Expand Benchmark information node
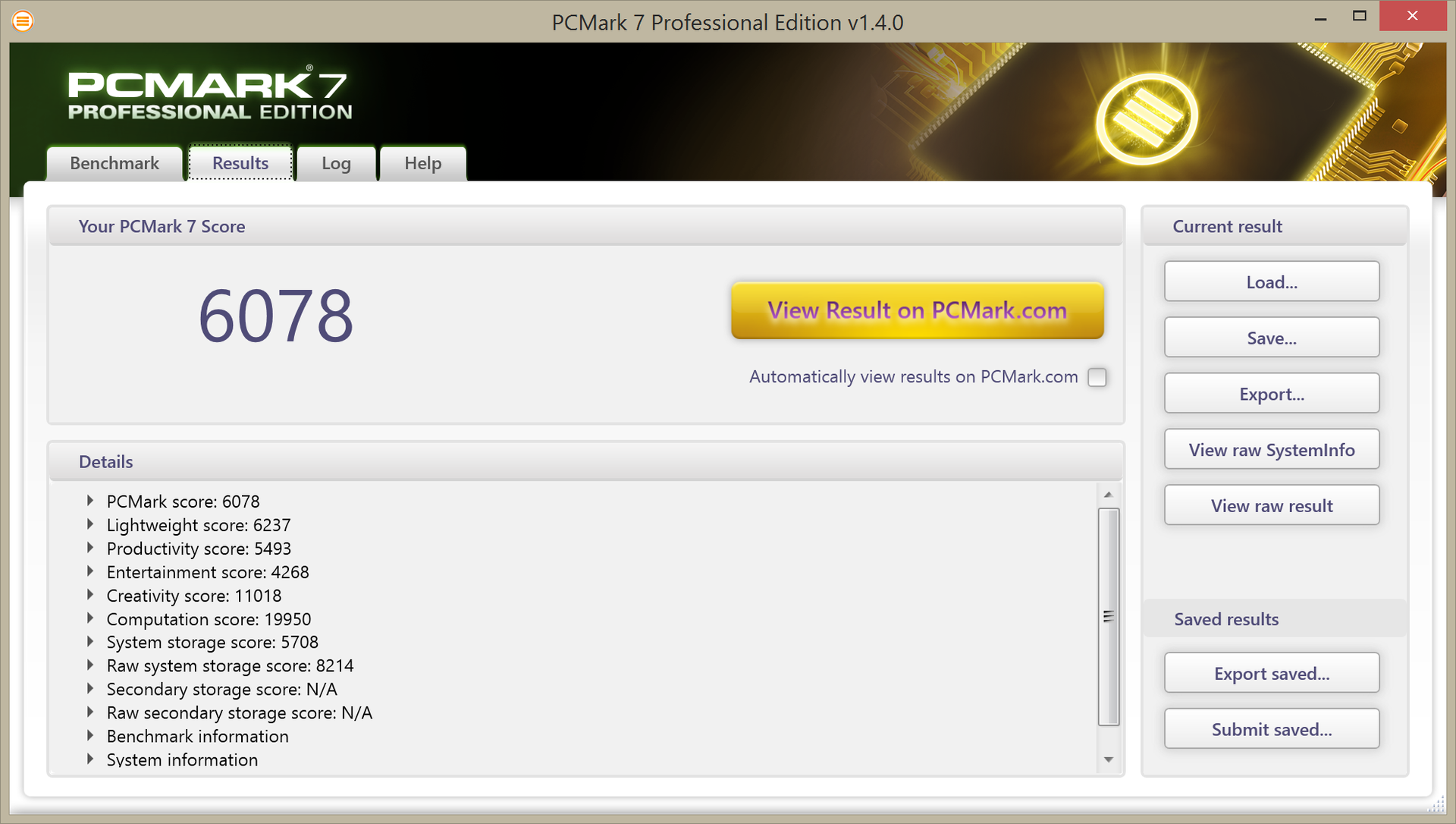Screen dimensions: 1456x824 click(90, 735)
